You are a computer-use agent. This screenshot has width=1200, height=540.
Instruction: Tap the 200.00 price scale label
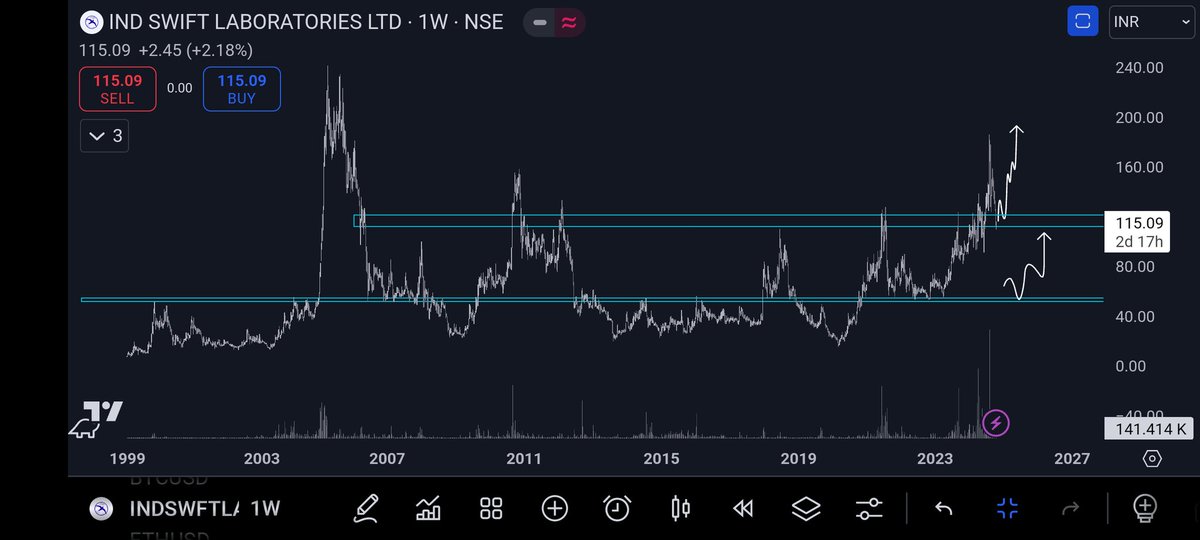[x=1138, y=117]
